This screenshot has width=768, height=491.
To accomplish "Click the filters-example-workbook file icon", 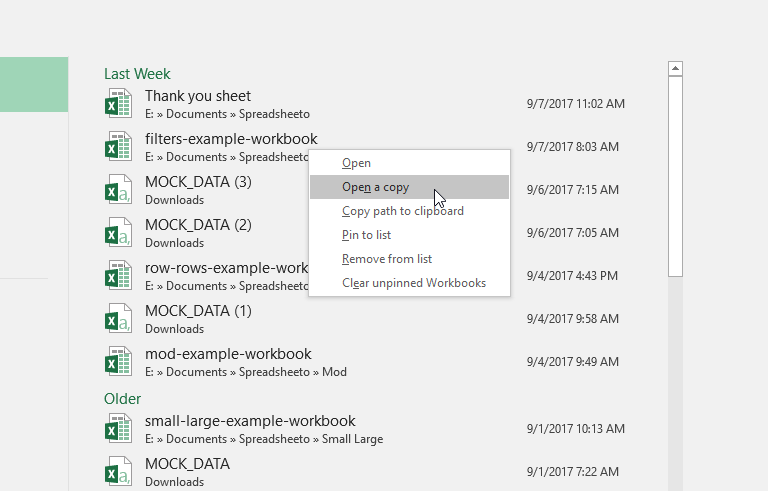I will click(118, 146).
